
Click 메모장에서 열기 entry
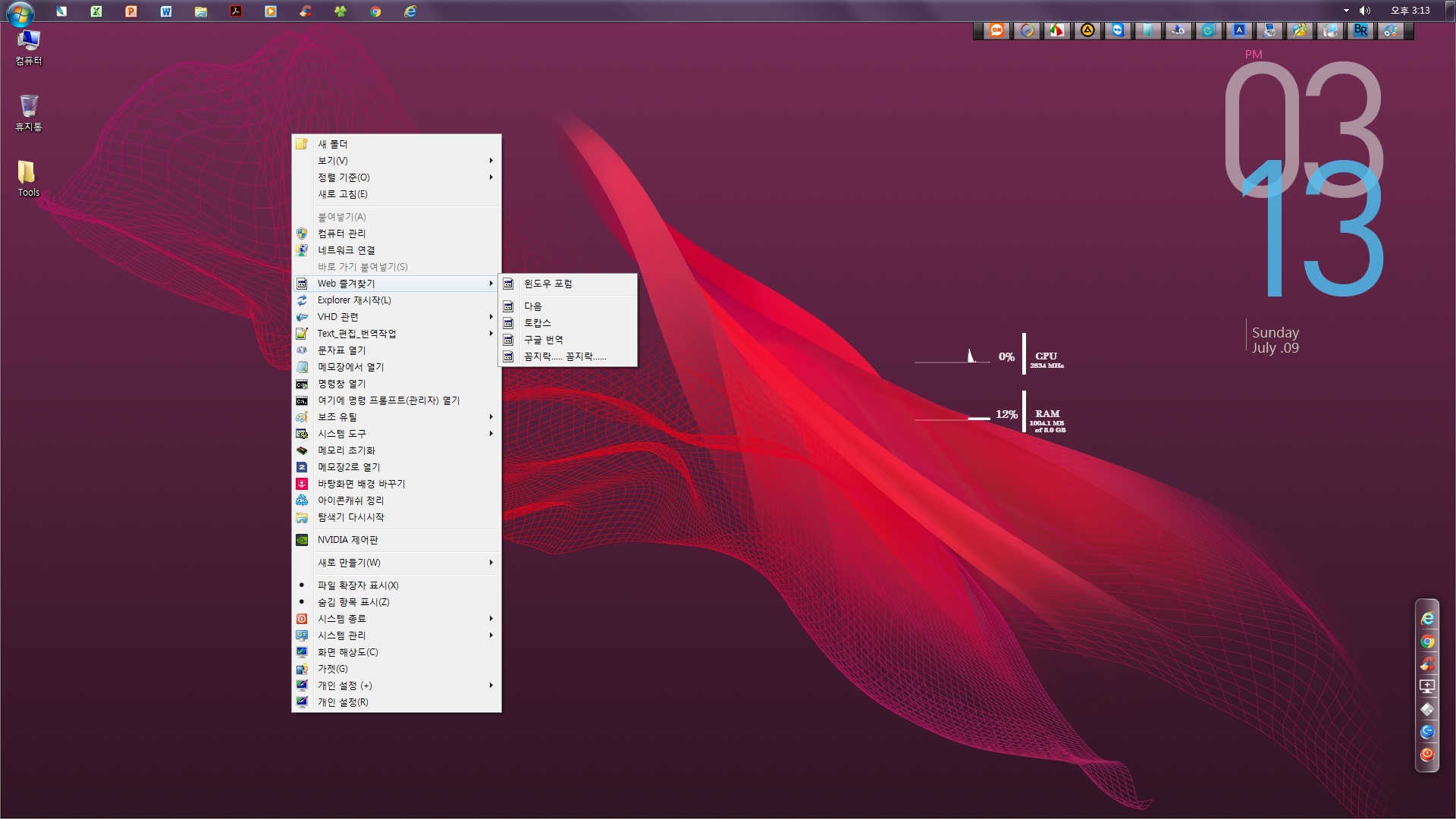click(x=397, y=367)
